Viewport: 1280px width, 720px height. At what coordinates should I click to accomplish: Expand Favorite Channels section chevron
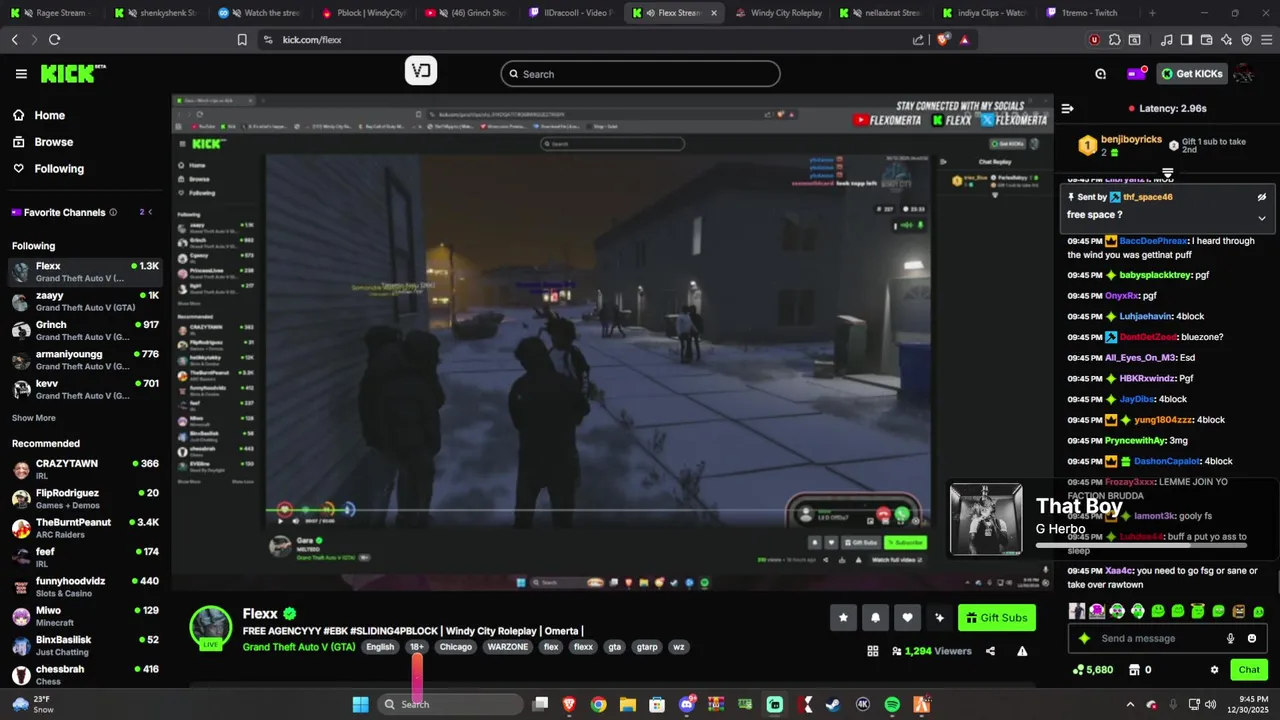point(152,212)
